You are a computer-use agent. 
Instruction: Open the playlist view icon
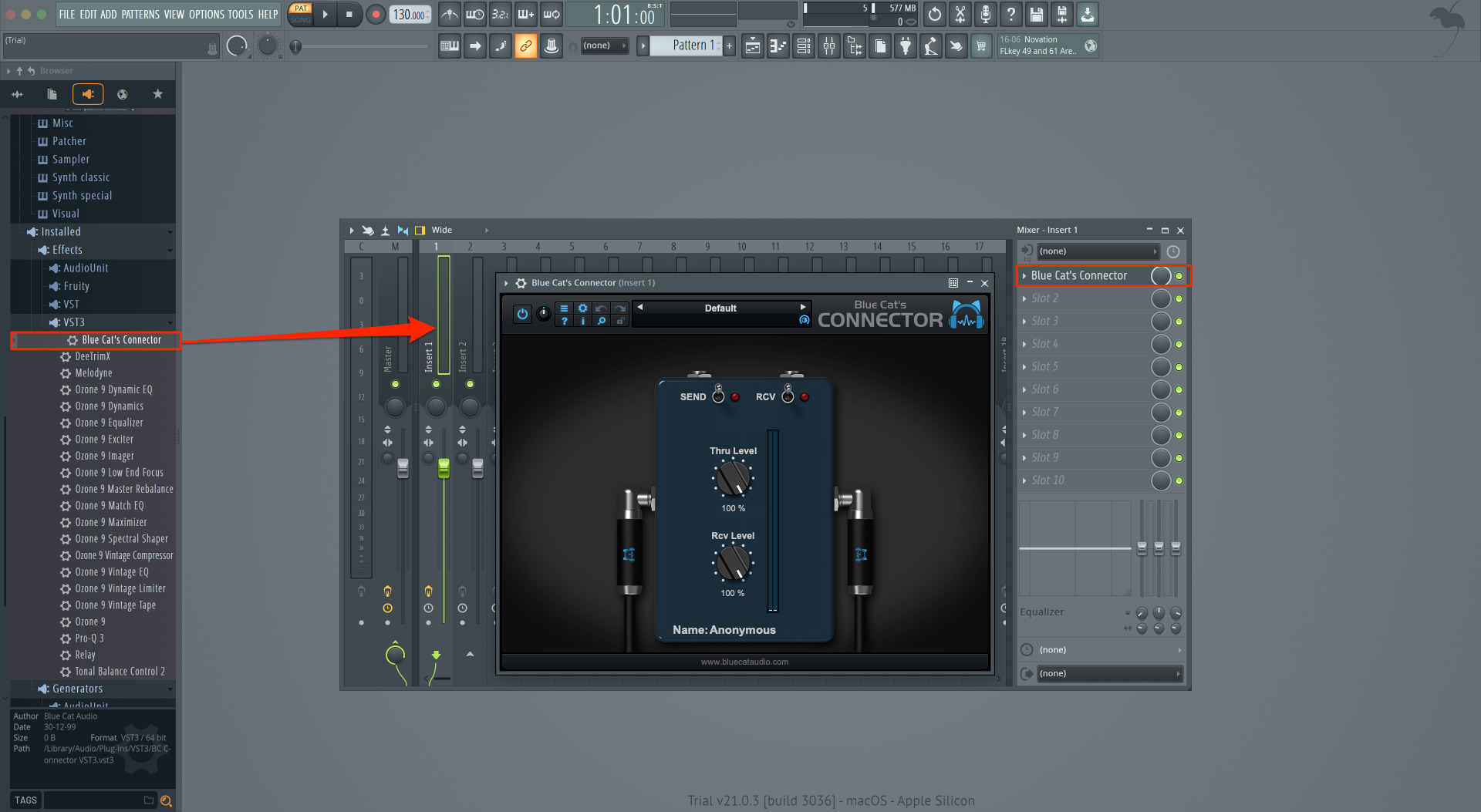coord(753,46)
